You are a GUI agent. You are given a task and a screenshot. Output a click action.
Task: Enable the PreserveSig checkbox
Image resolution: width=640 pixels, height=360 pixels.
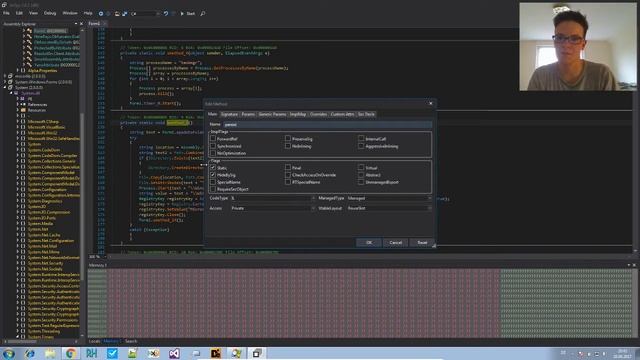[288, 139]
